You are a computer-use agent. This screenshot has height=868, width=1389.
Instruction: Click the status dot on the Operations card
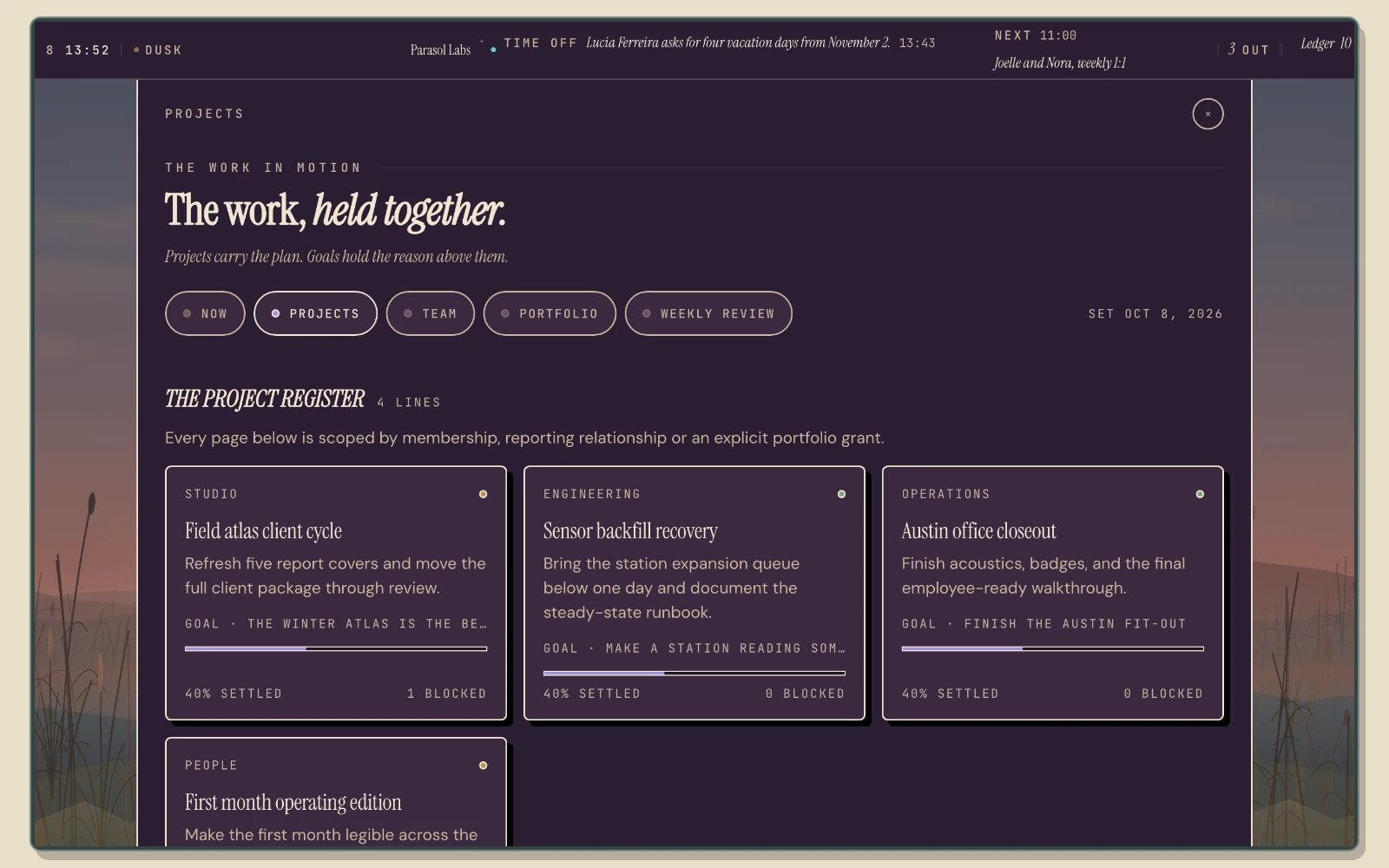click(x=1200, y=494)
